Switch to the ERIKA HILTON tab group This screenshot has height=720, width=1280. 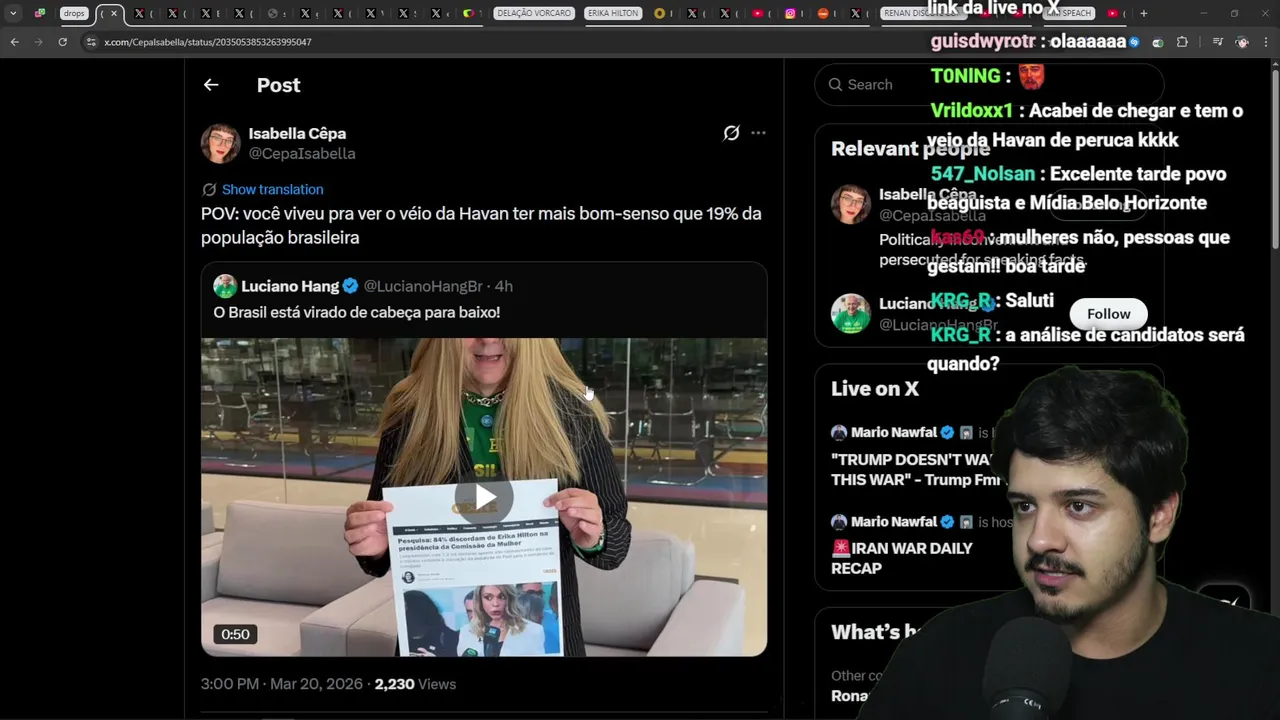pos(613,13)
